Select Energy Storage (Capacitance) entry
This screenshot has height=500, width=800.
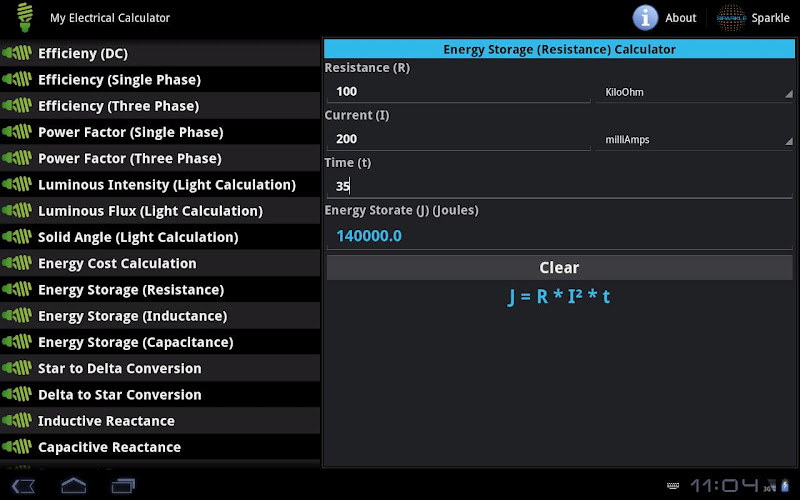tap(160, 342)
